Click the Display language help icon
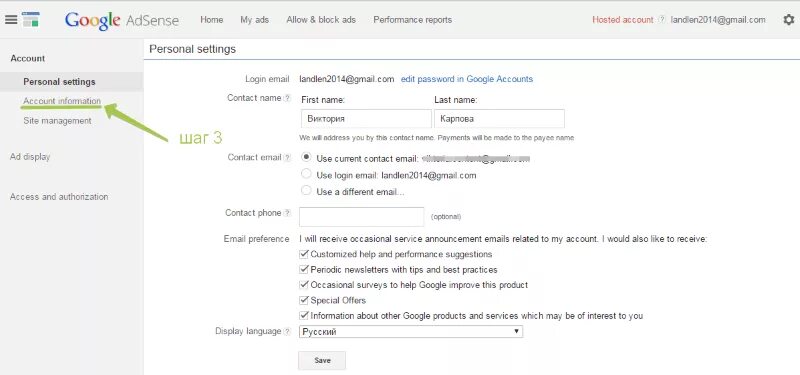This screenshot has height=375, width=800. click(287, 331)
